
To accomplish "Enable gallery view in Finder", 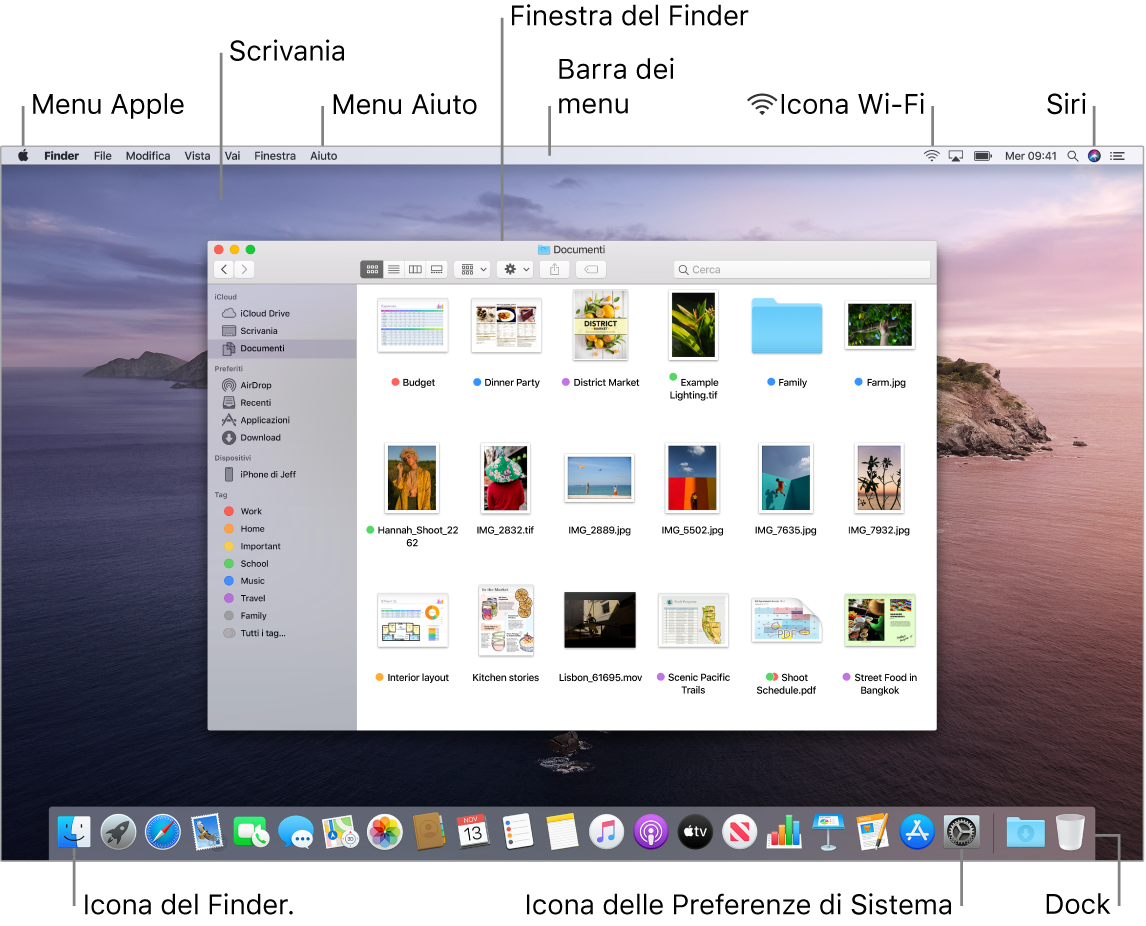I will (437, 268).
